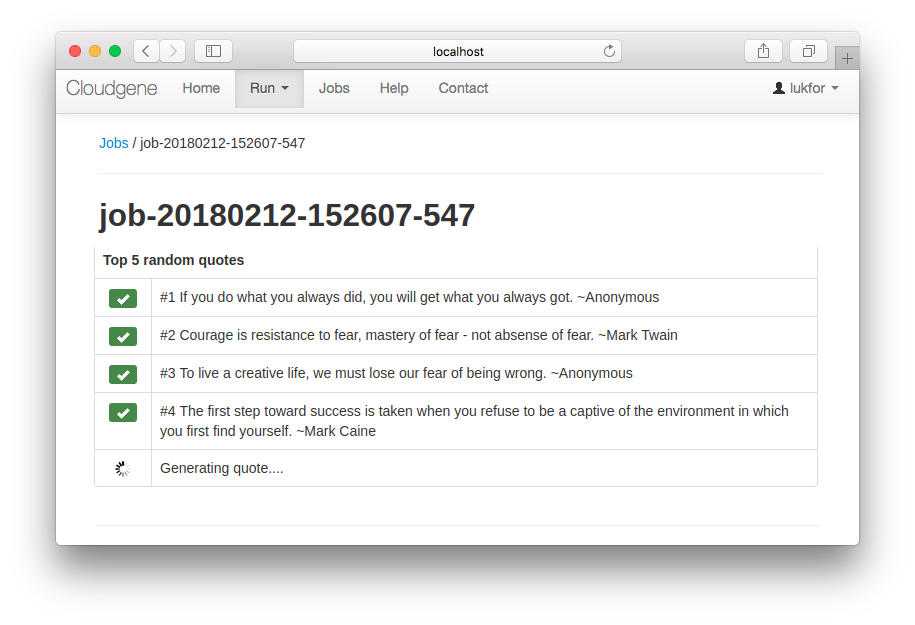Click the green checkmark for quote #1
The image size is (915, 625).
point(123,299)
